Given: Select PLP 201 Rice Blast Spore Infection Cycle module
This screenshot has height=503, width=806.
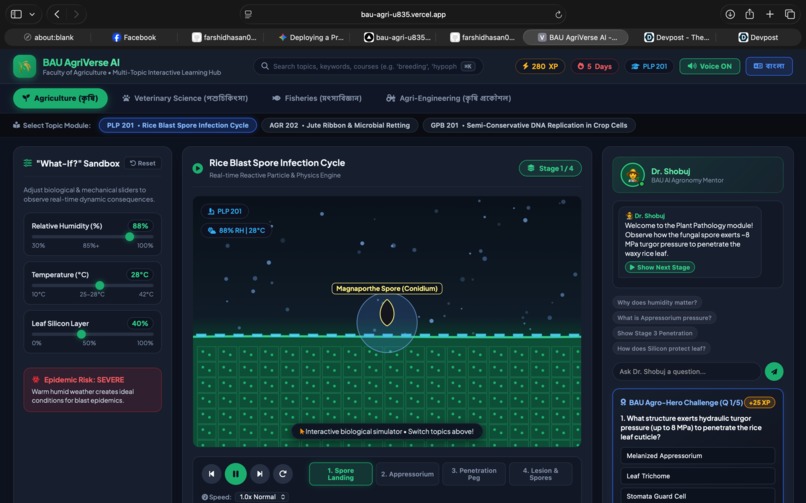Looking at the screenshot, I should (177, 125).
